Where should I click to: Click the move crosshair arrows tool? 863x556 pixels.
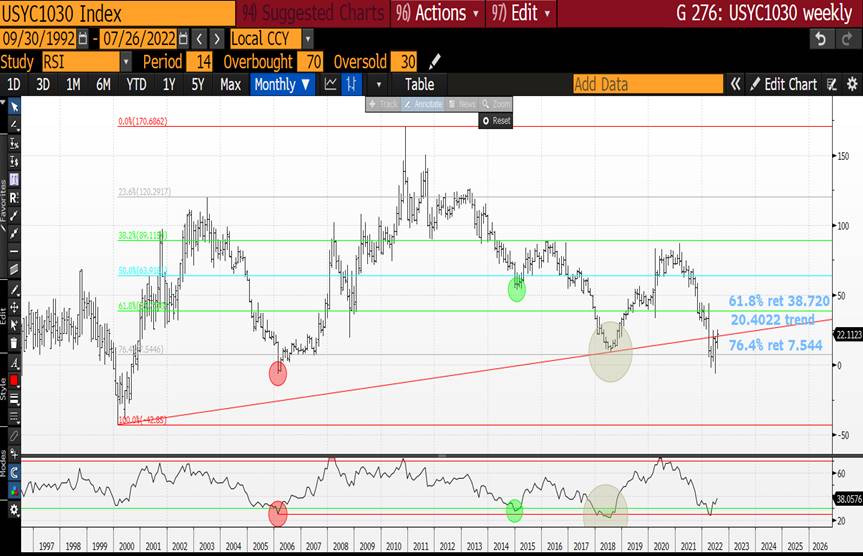pyautogui.click(x=14, y=307)
